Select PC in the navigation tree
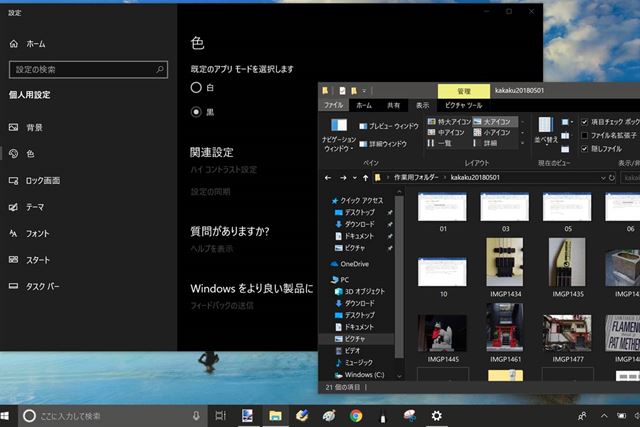This screenshot has width=640, height=427. coord(340,280)
